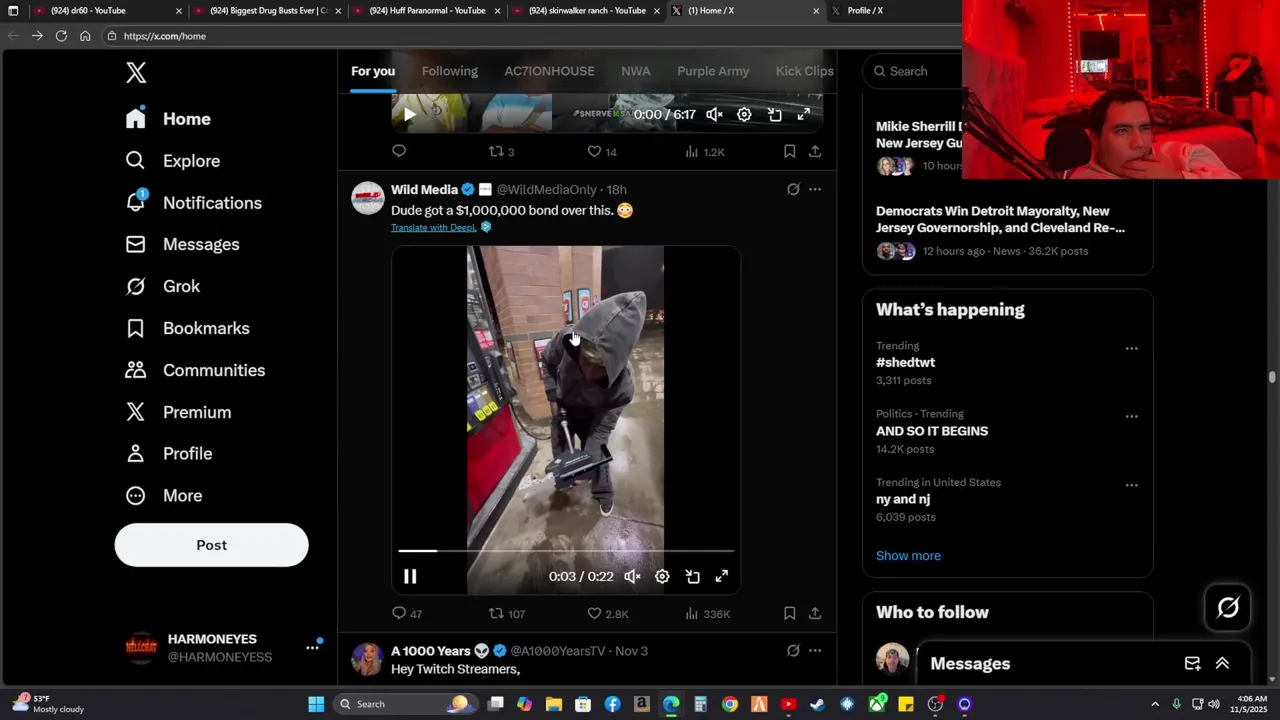Reply to the Wild Media post
This screenshot has height=720, width=1280.
(x=408, y=613)
